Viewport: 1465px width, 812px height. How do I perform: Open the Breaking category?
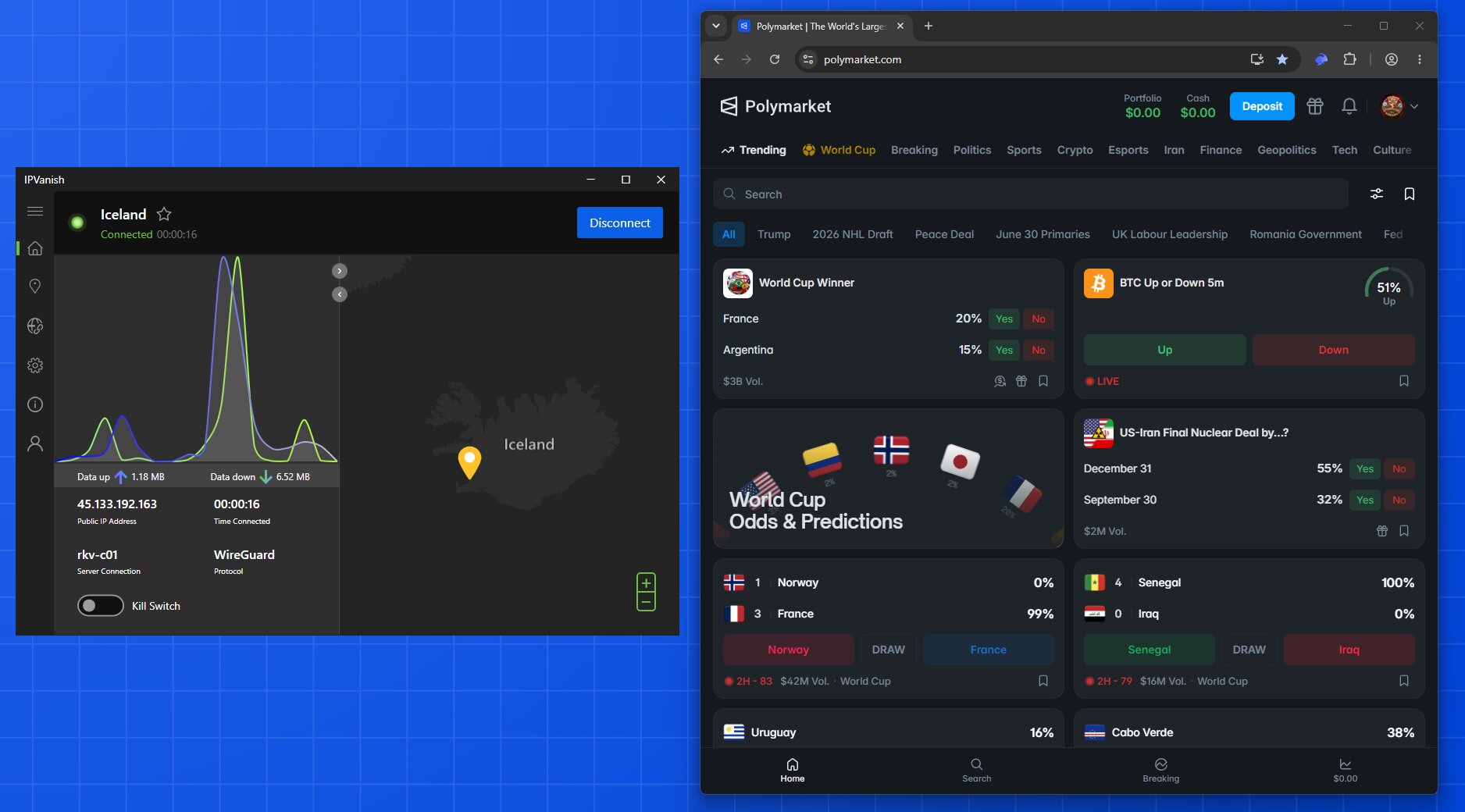pos(914,150)
